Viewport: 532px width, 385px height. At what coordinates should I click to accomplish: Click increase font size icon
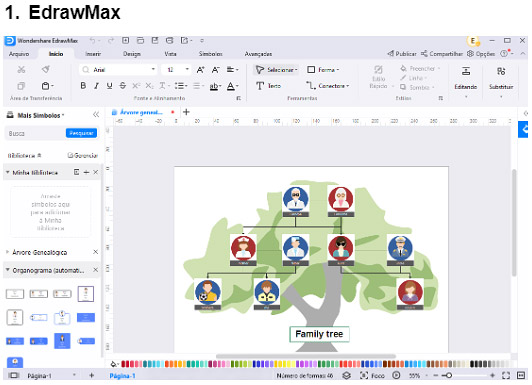(201, 70)
